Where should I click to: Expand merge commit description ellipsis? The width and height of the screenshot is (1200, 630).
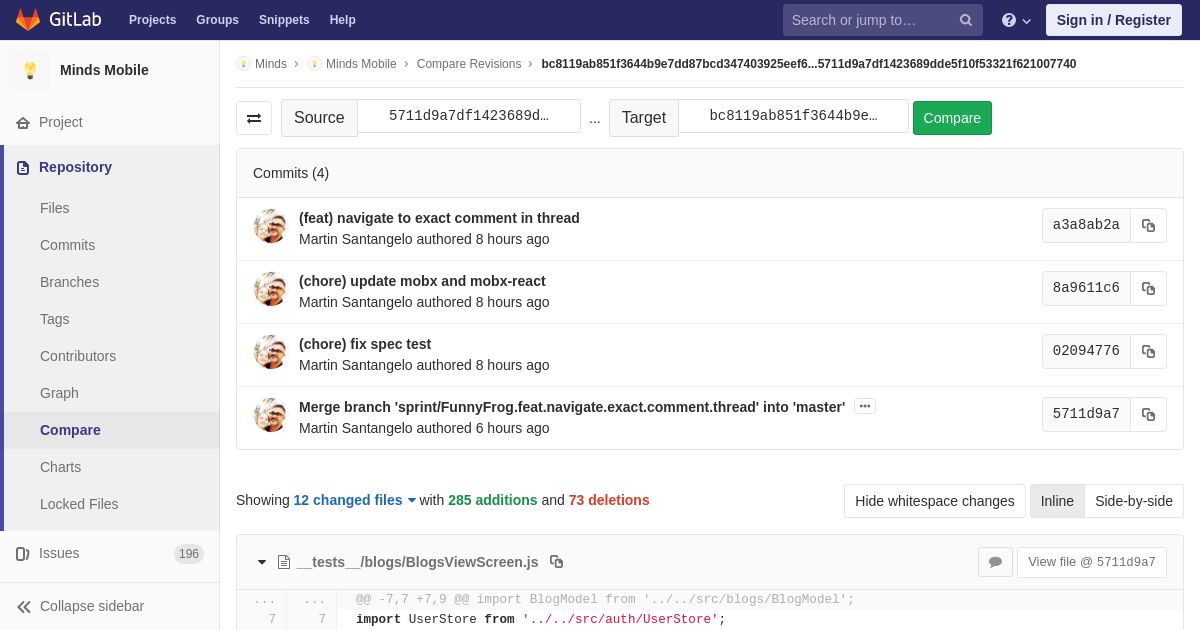coord(865,406)
